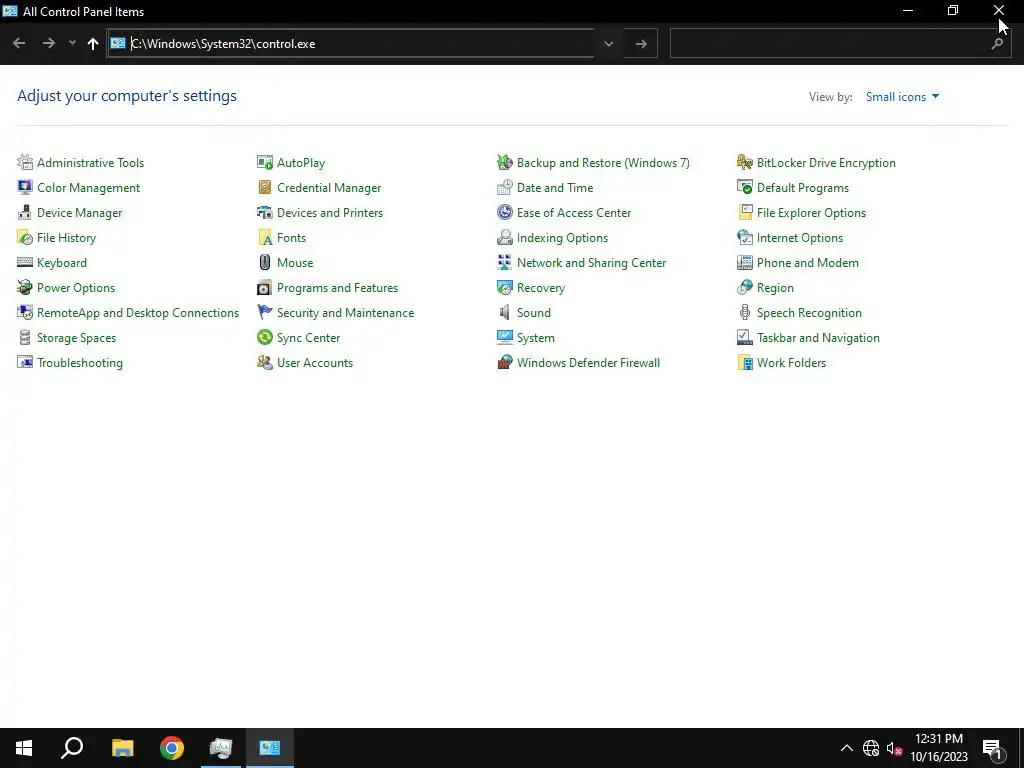Click the Windows Defender Firewall icon
Image resolution: width=1024 pixels, height=768 pixels.
(505, 362)
